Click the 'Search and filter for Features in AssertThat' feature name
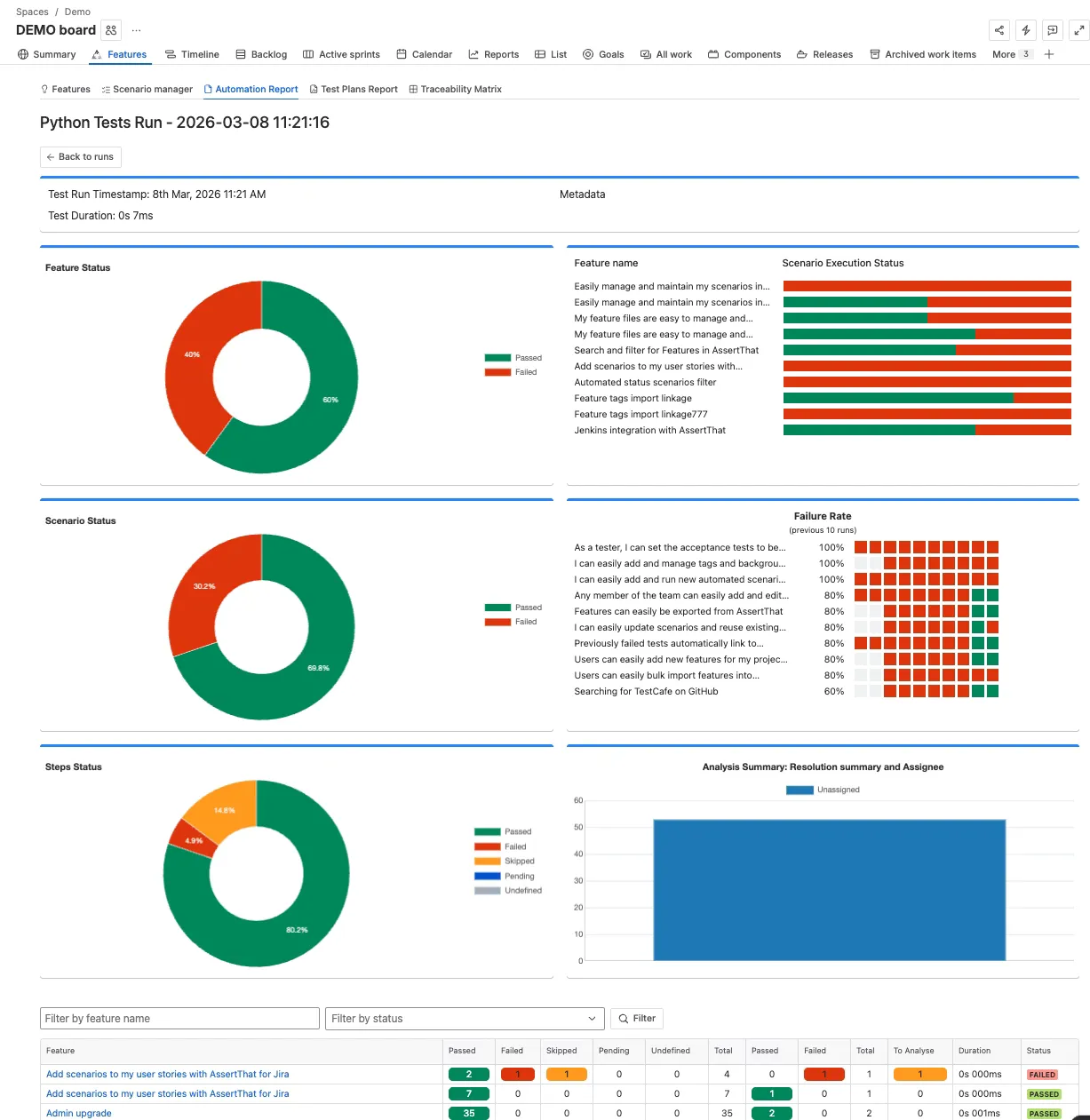Image resolution: width=1090 pixels, height=1120 pixels. click(666, 350)
